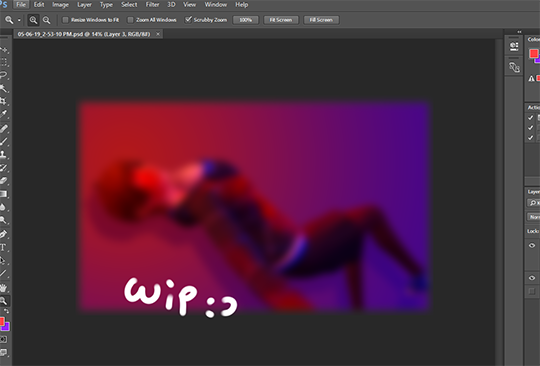Select the Healing Brush tool

[x=3, y=128]
